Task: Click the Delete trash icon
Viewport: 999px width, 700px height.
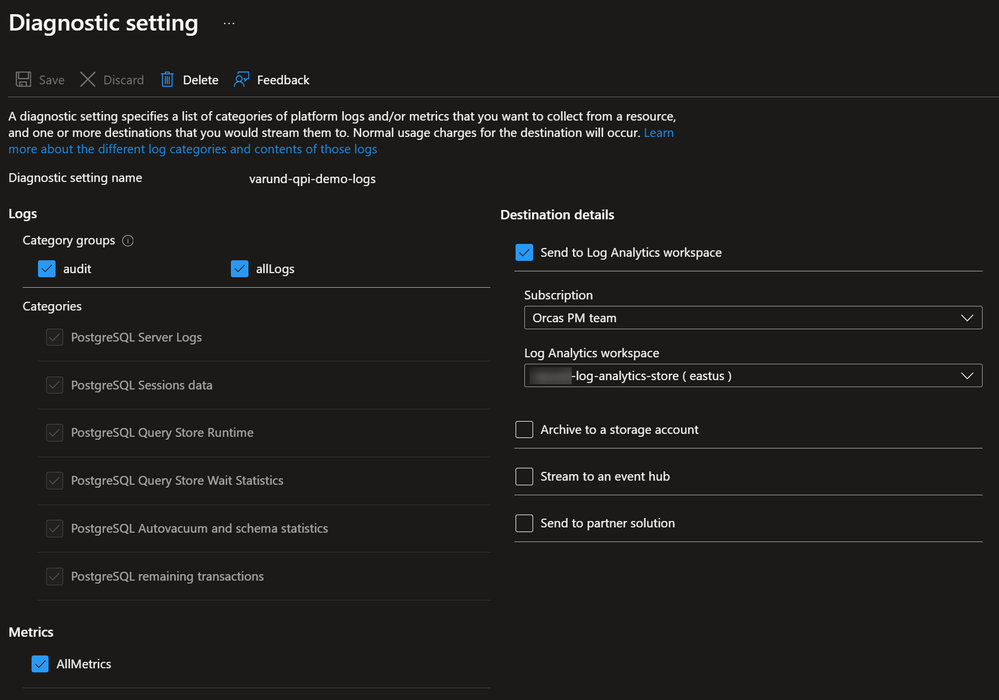Action: pyautogui.click(x=168, y=79)
